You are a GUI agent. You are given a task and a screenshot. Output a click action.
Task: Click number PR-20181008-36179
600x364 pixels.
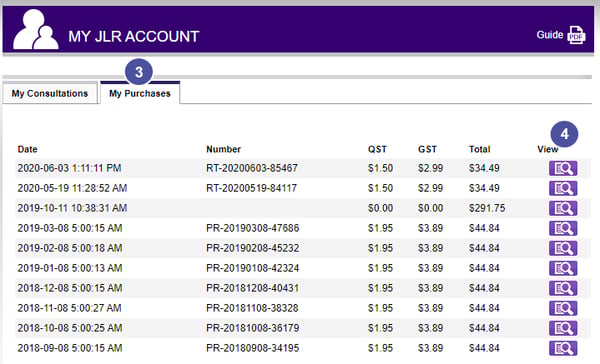pyautogui.click(x=253, y=328)
